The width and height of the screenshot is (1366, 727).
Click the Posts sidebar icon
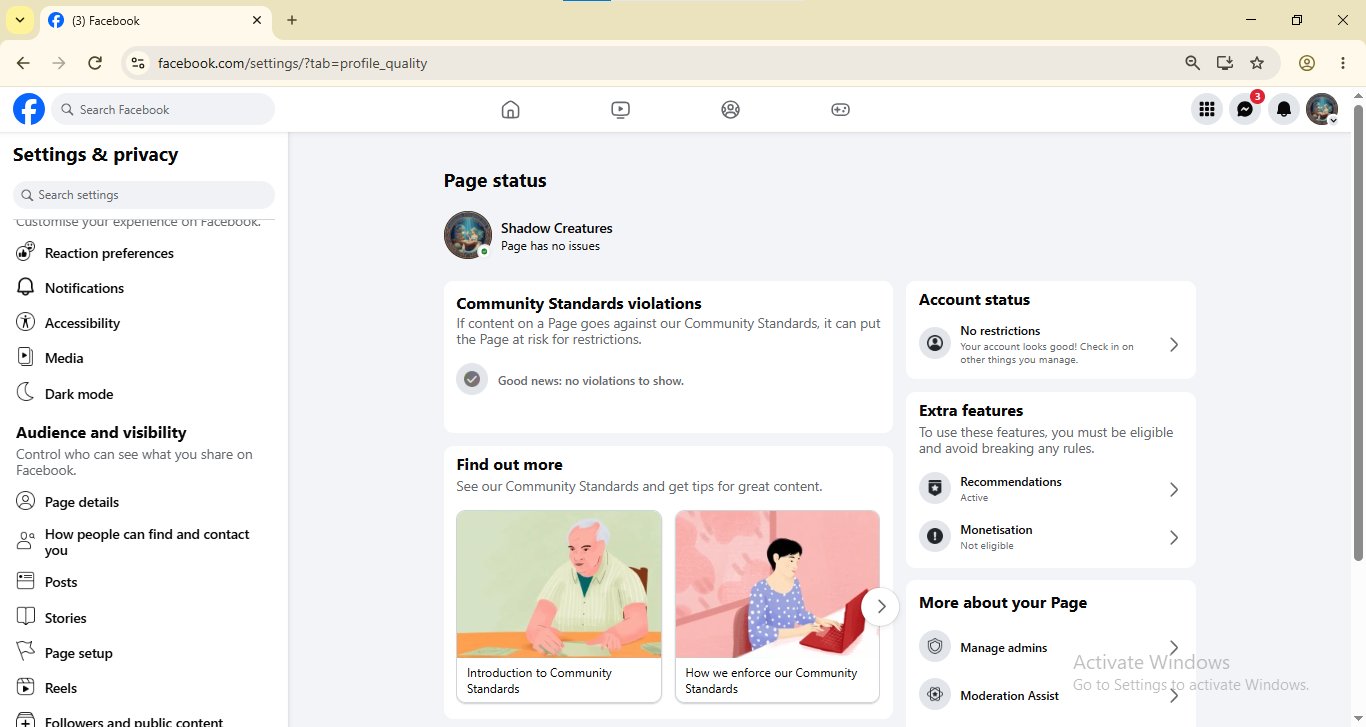(x=26, y=581)
